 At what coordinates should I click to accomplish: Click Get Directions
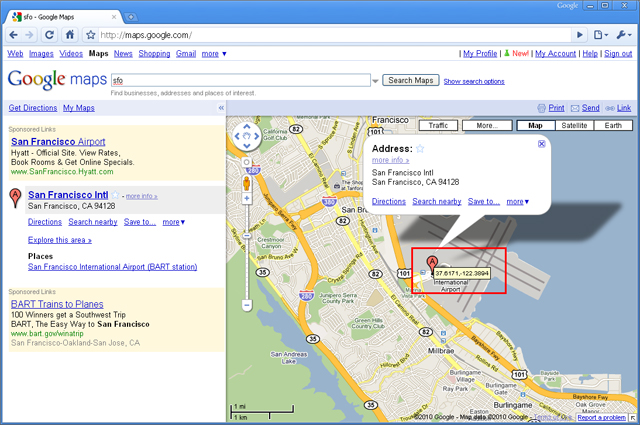pos(33,108)
